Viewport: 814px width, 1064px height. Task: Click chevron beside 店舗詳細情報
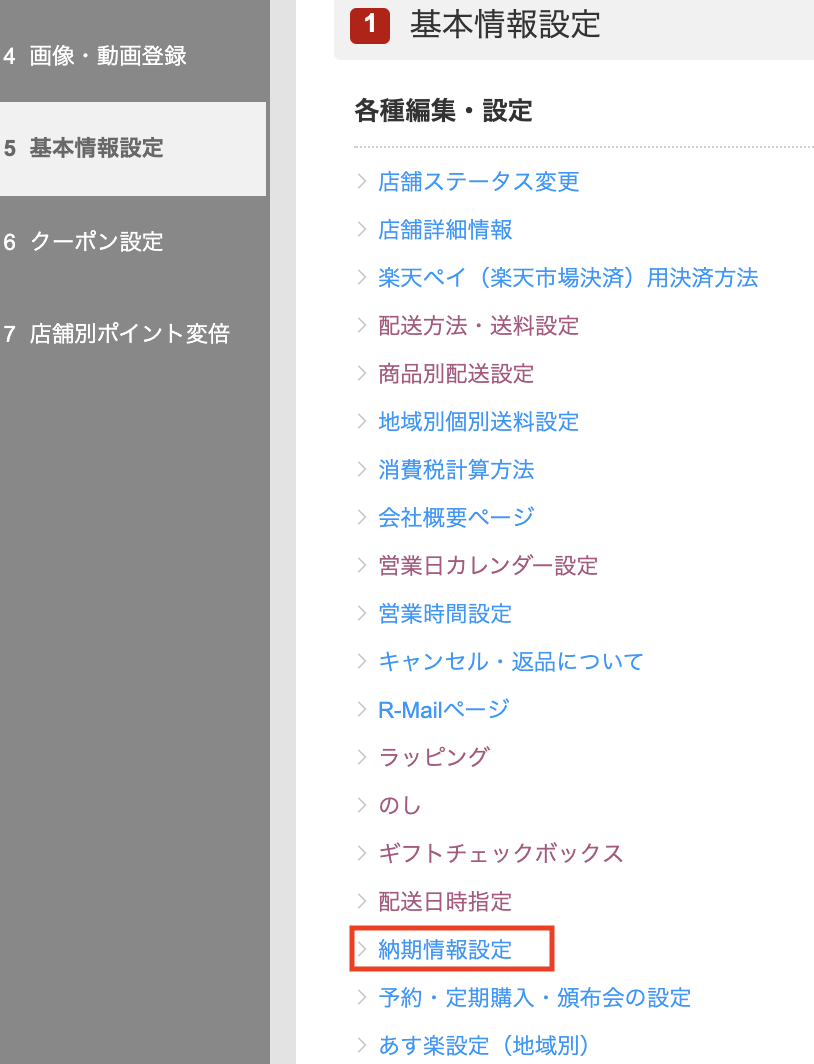362,229
